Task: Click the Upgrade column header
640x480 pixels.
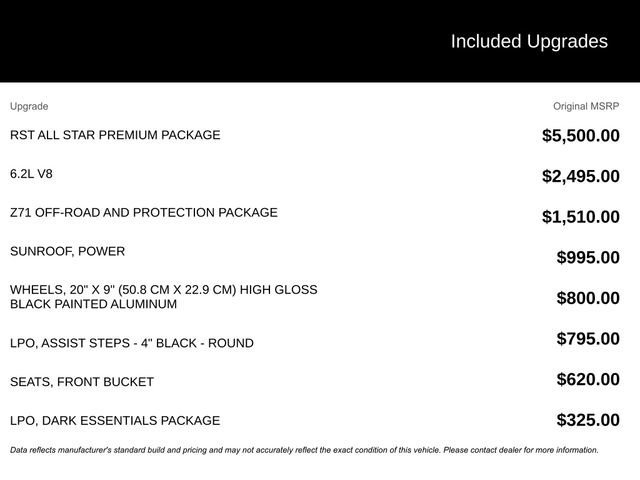Action: pos(29,106)
